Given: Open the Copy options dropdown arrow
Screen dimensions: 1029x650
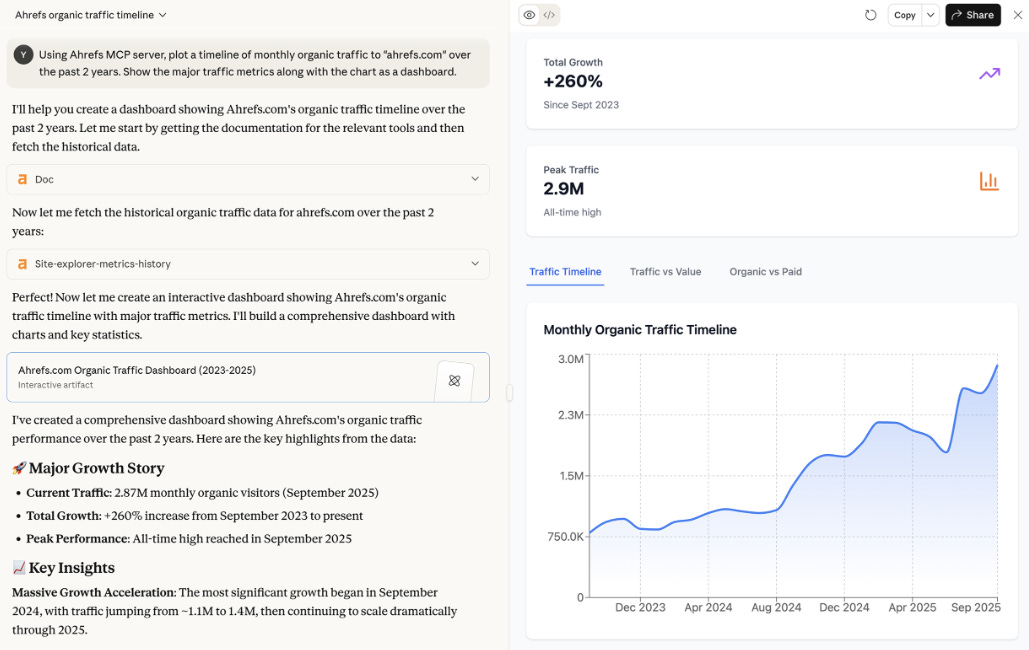Looking at the screenshot, I should pyautogui.click(x=931, y=15).
